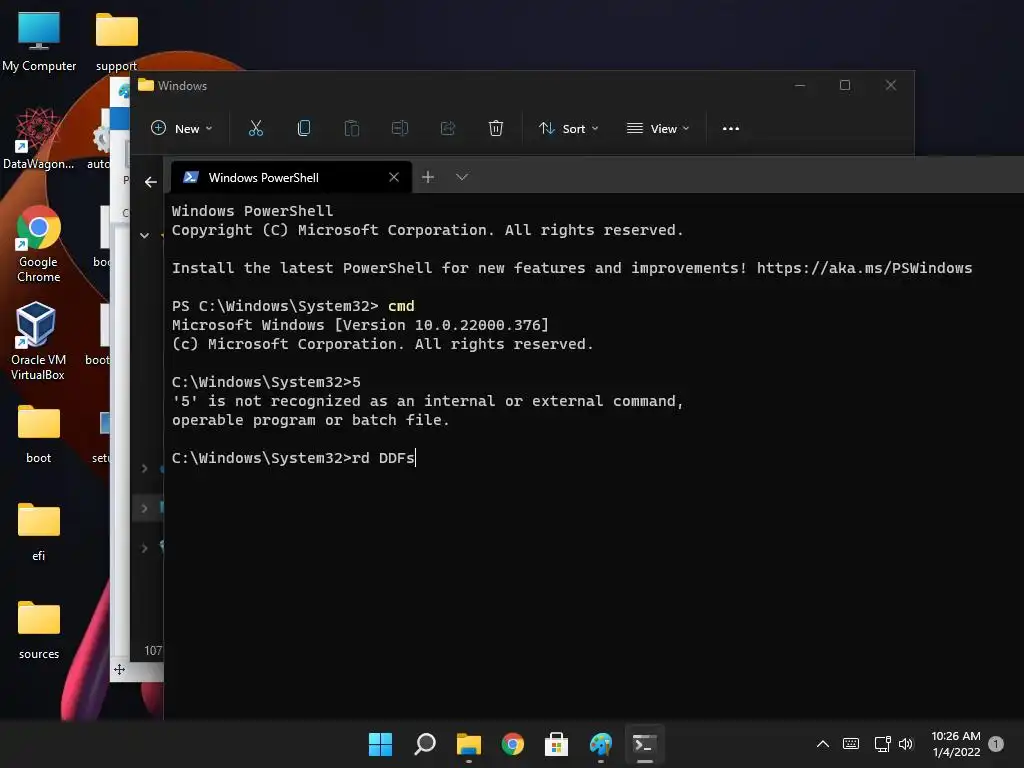The width and height of the screenshot is (1024, 768).
Task: Close the Windows PowerShell tab
Action: tap(394, 178)
